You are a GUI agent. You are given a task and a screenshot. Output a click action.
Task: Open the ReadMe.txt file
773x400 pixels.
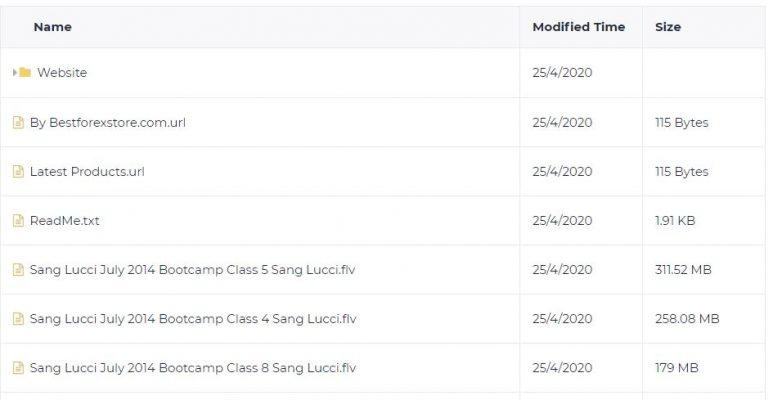(x=65, y=220)
